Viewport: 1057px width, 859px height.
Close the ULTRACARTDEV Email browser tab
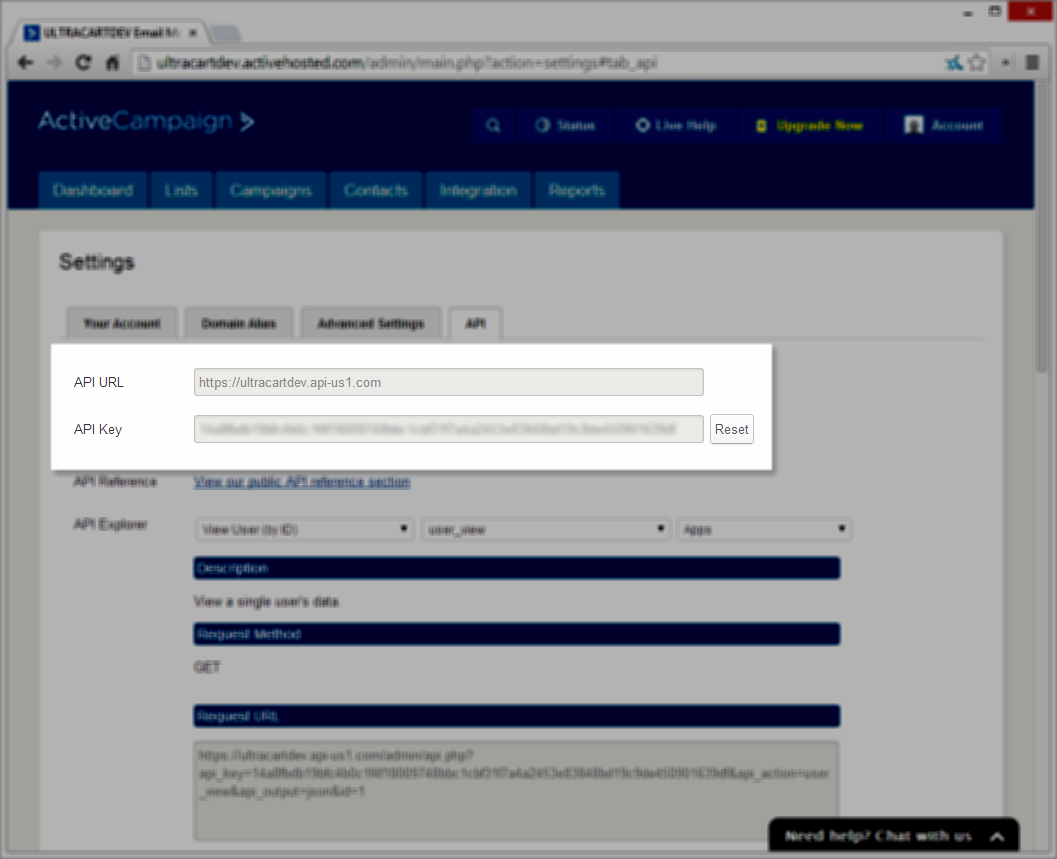click(193, 32)
